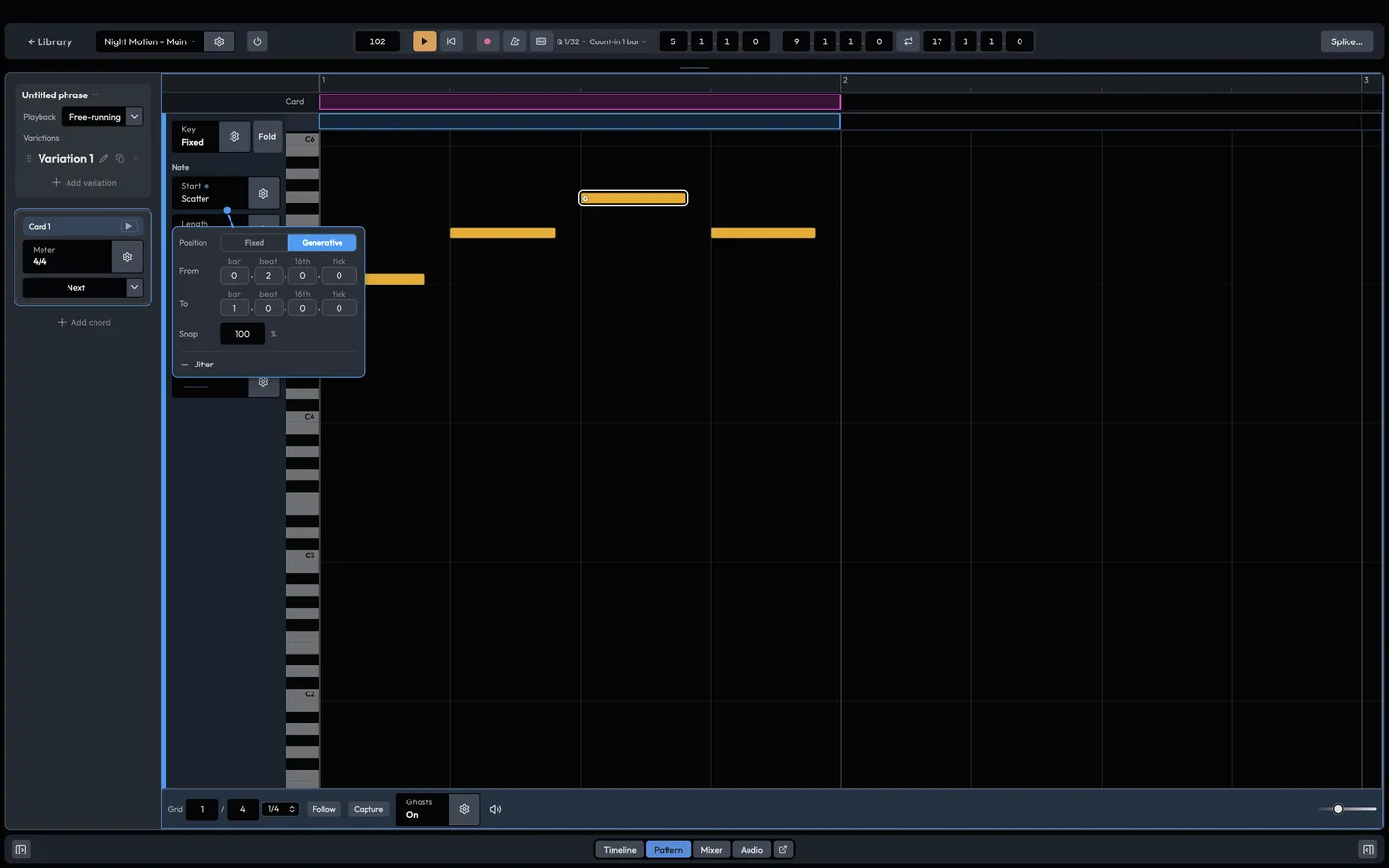Go back to the Library
Screen dimensions: 1389x868
coord(50,41)
